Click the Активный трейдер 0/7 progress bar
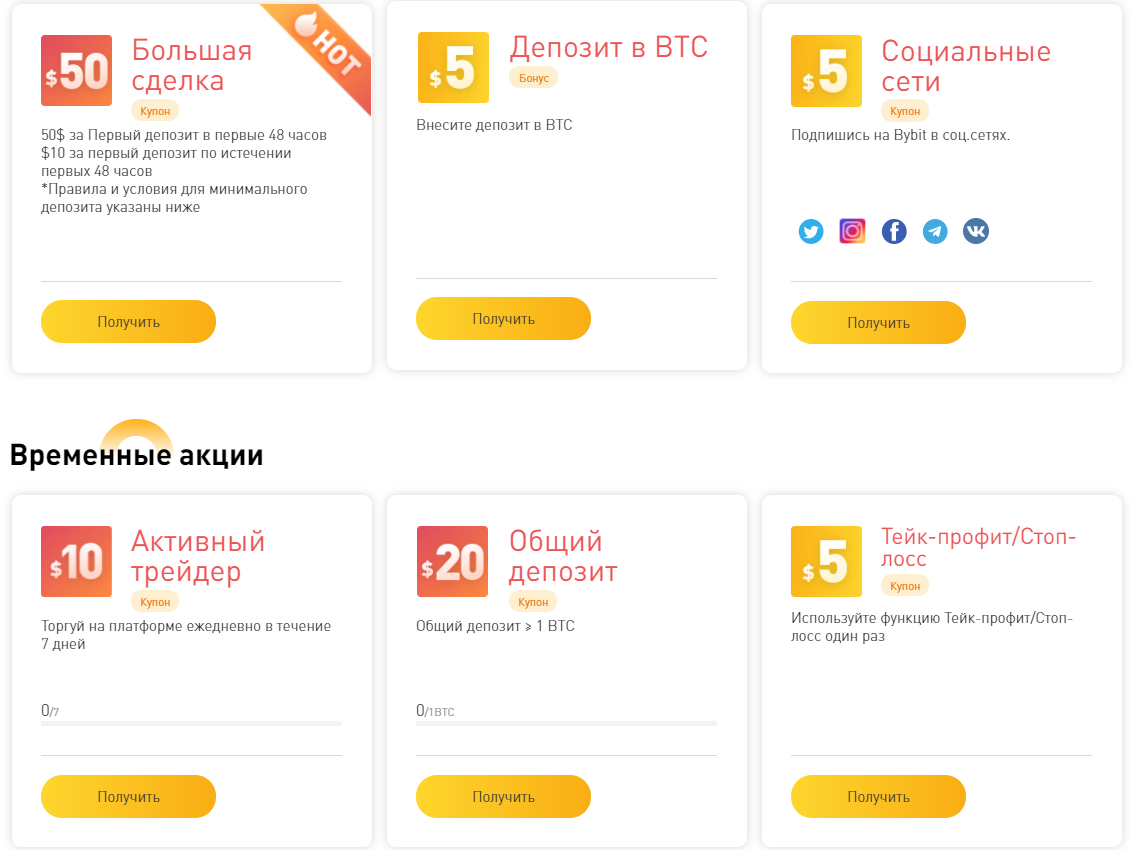Image resolution: width=1131 pixels, height=850 pixels. pos(191,722)
